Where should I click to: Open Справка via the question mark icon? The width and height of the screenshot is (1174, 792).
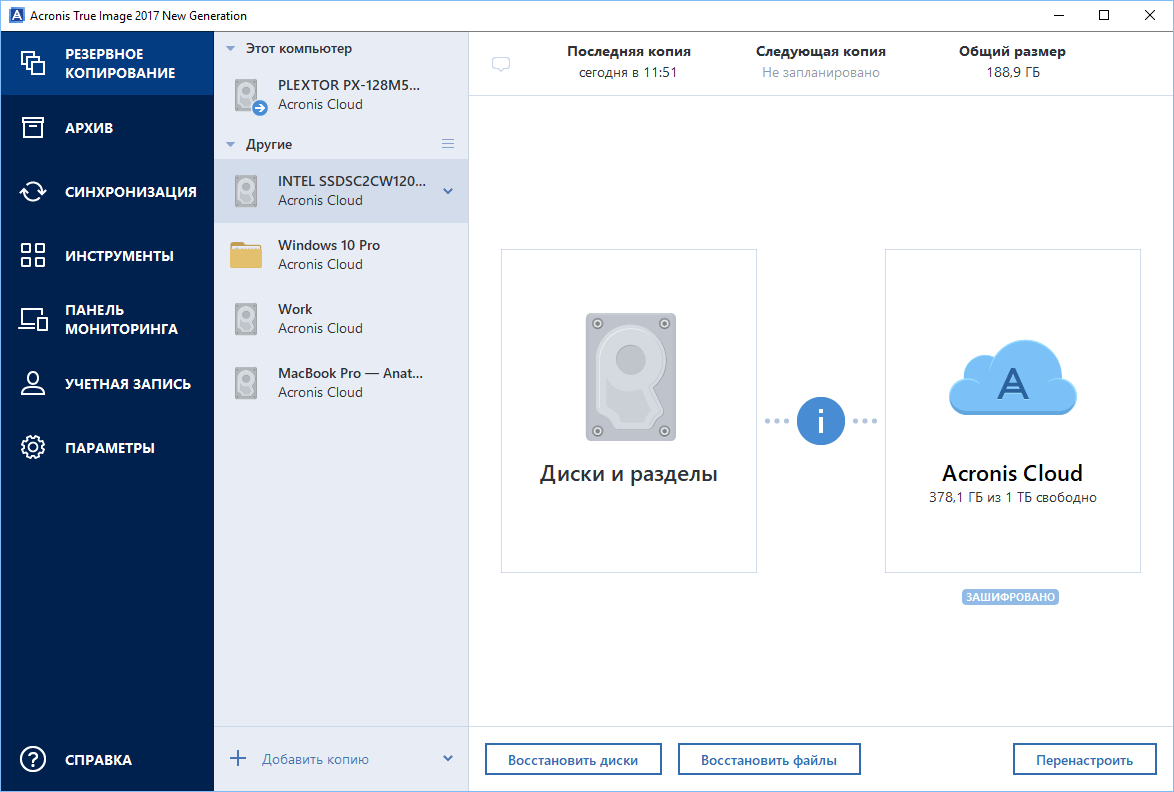coord(33,760)
